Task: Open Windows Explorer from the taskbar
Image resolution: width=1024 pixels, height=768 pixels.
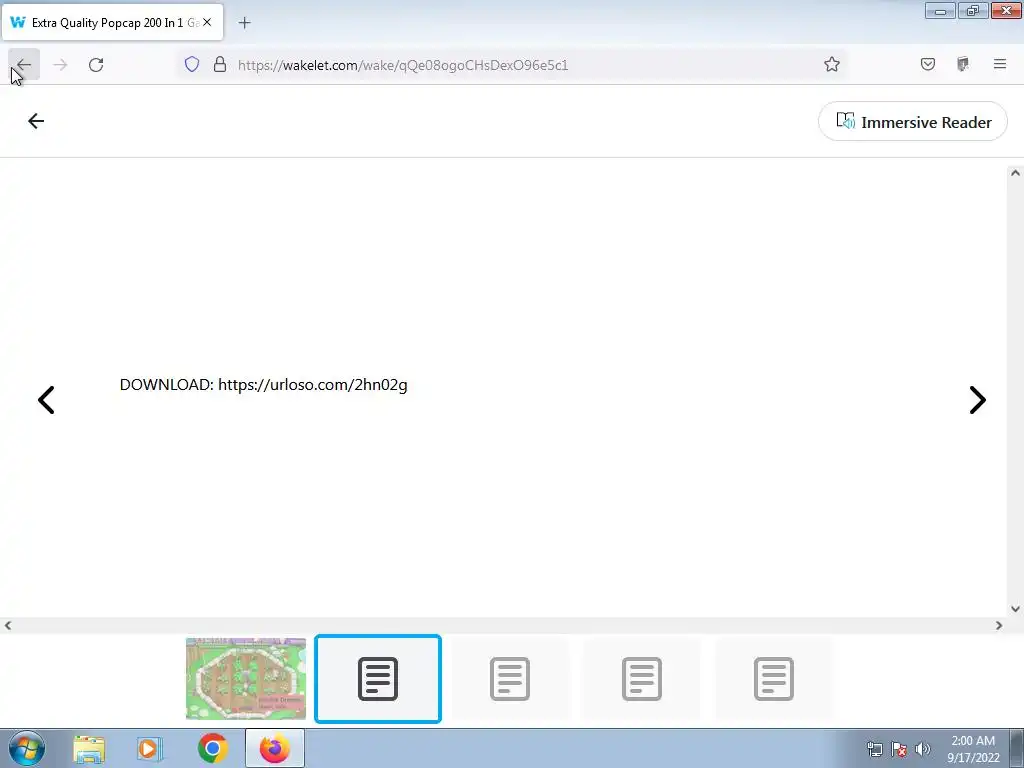Action: point(89,749)
